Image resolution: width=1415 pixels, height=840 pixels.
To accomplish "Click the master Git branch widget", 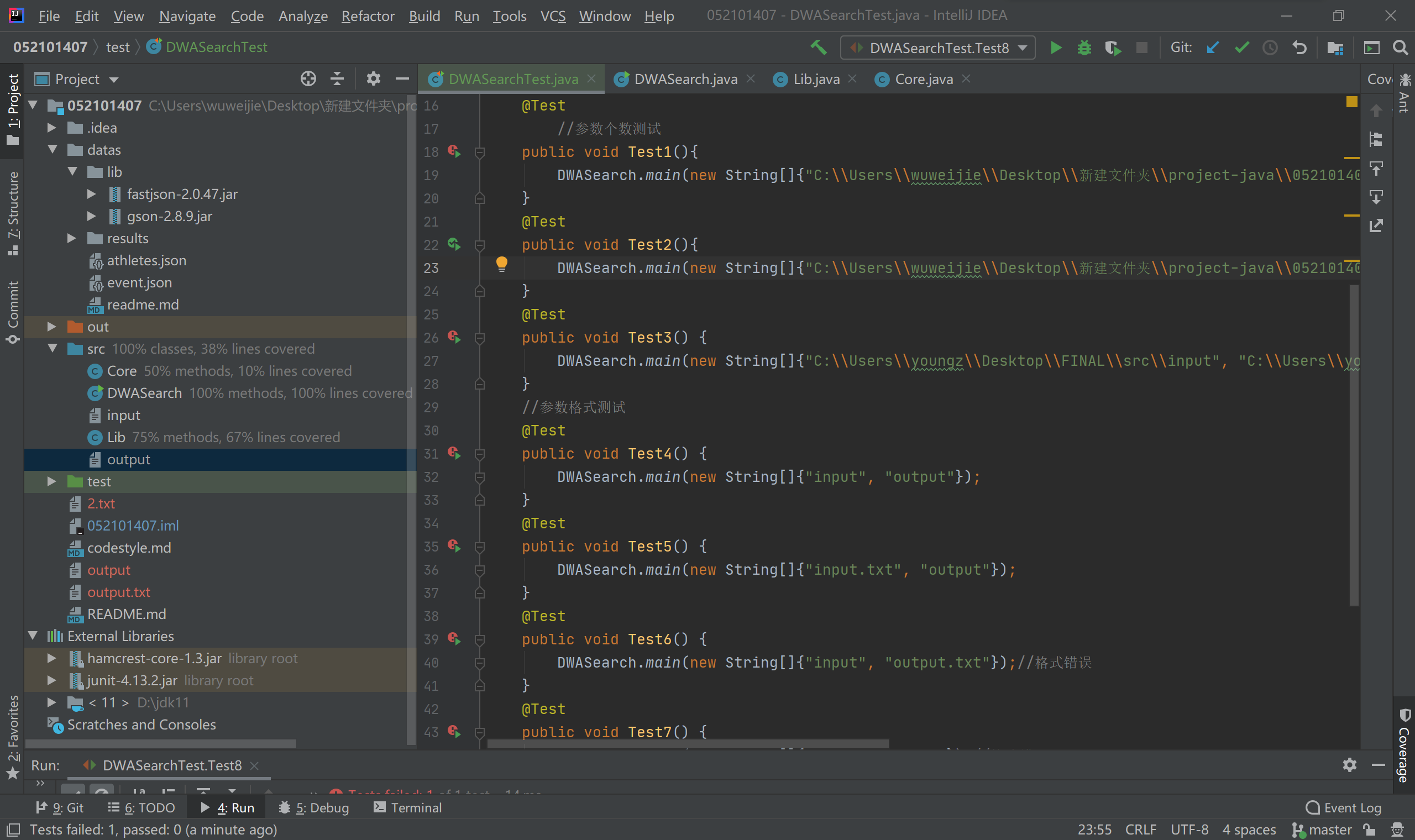I will (x=1322, y=830).
